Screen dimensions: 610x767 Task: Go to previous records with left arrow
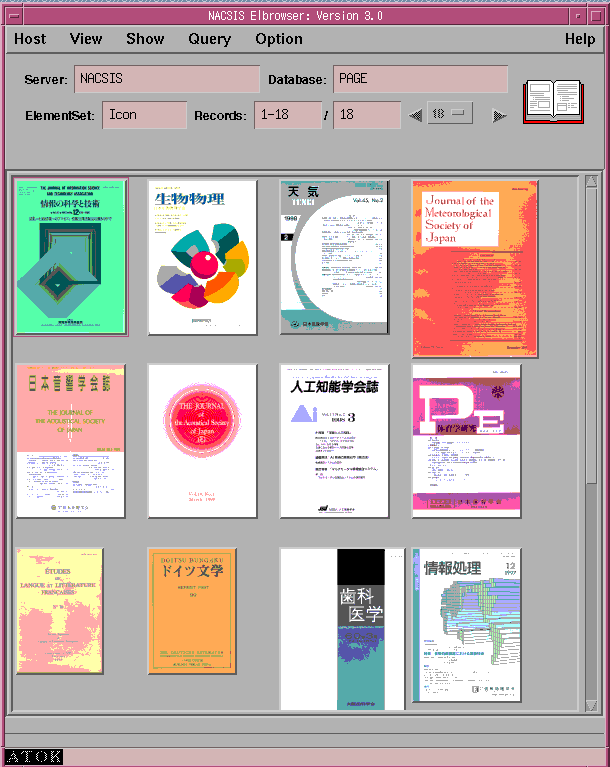[x=415, y=116]
